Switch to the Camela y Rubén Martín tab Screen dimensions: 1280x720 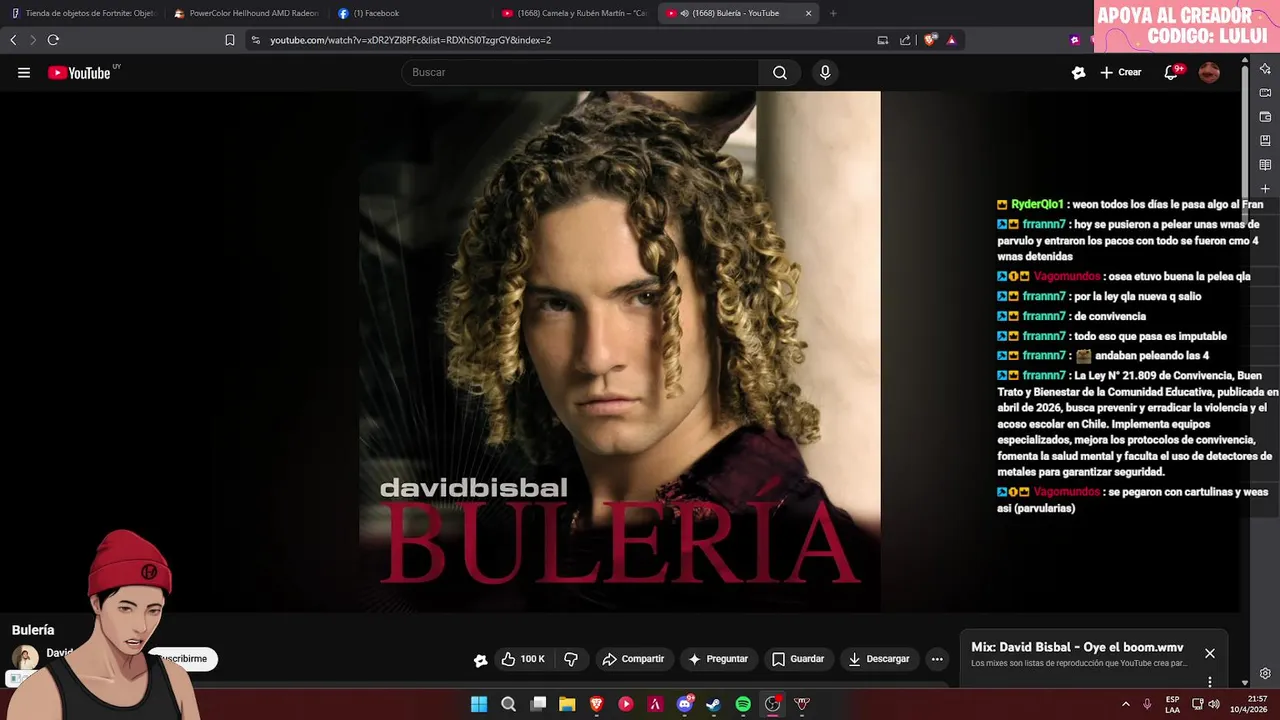pyautogui.click(x=574, y=13)
